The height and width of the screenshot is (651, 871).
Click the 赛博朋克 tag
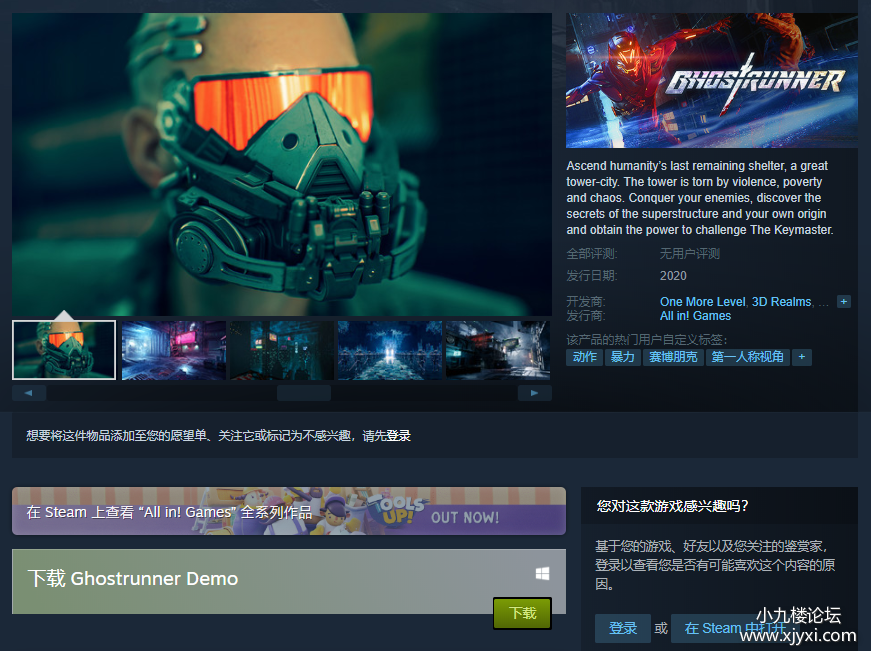tap(673, 357)
